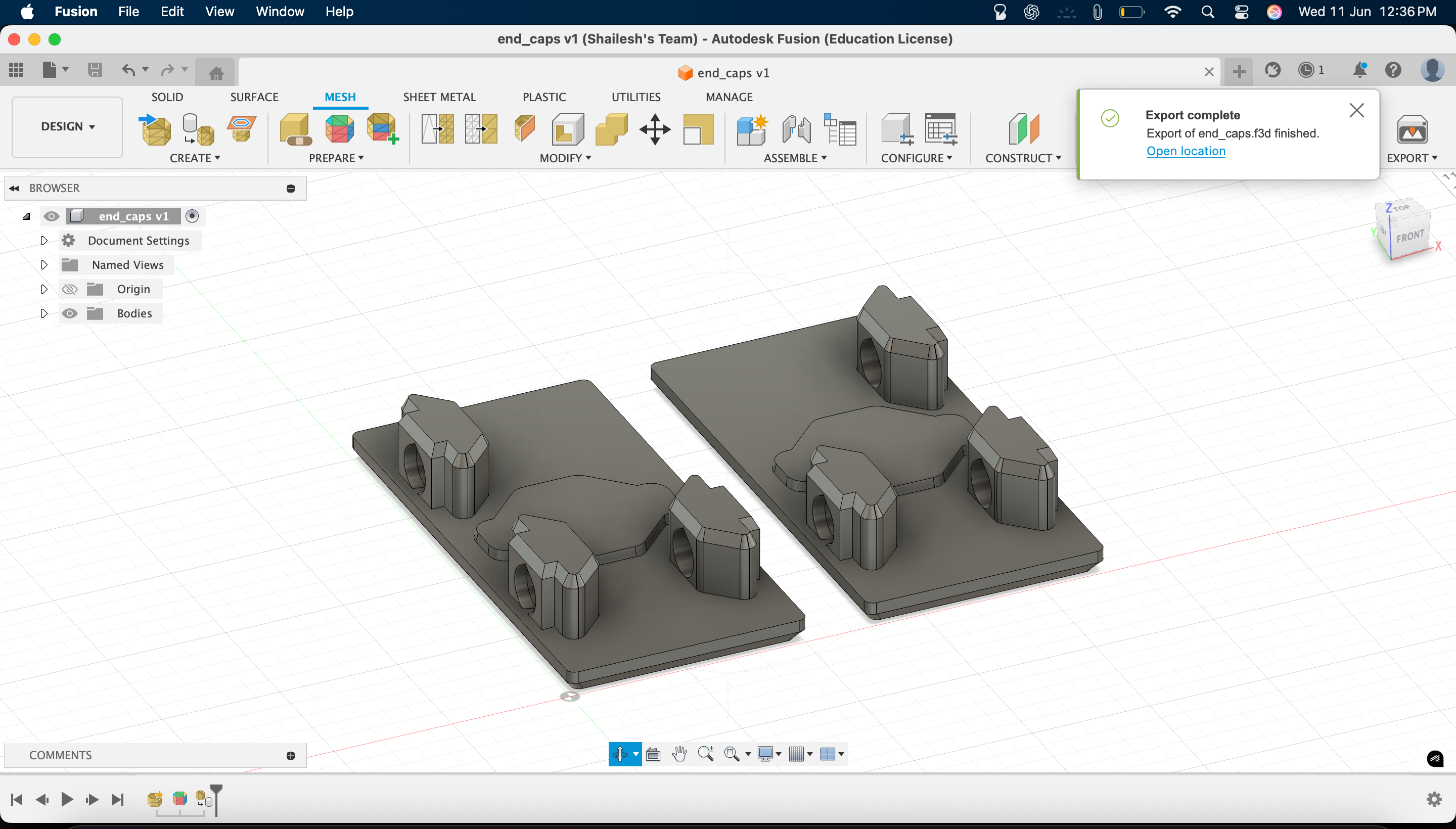Click the Move/Copy tool icon
The height and width of the screenshot is (829, 1456).
pyautogui.click(x=655, y=129)
